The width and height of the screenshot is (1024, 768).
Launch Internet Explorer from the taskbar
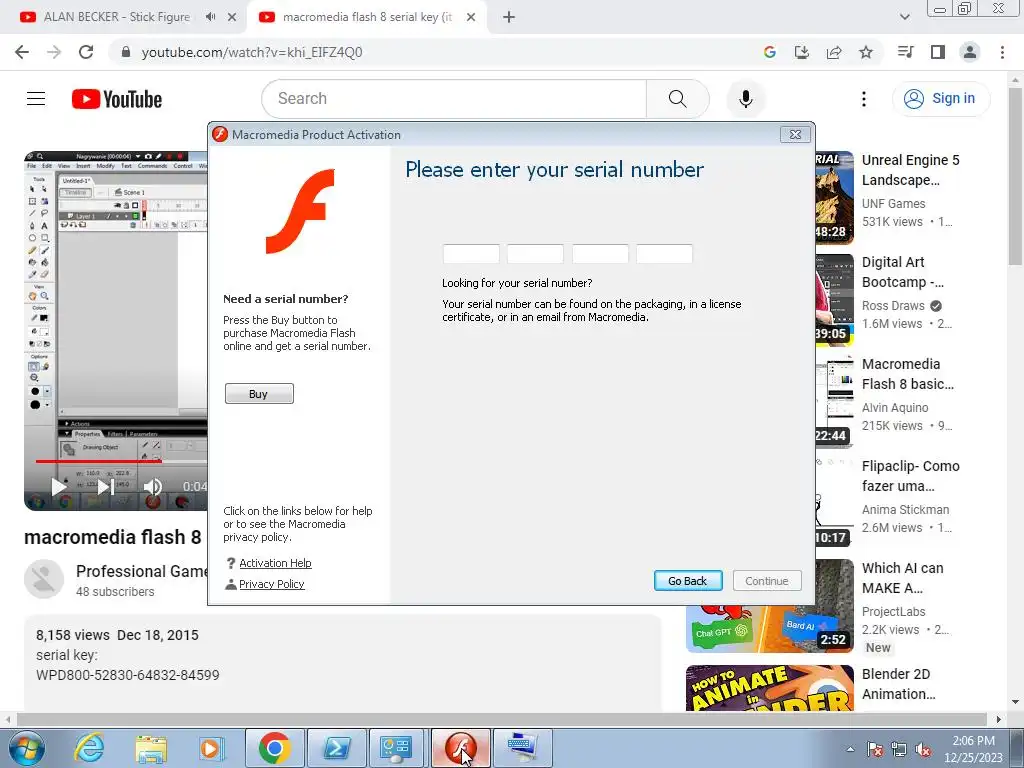89,748
